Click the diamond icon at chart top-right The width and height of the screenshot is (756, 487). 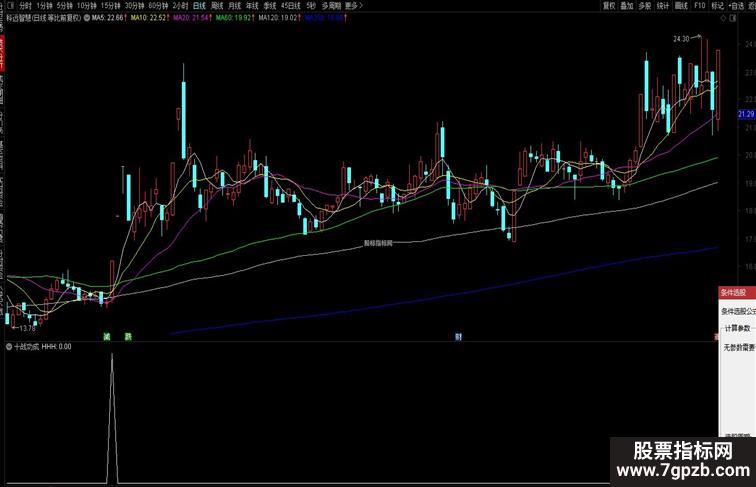[723, 18]
